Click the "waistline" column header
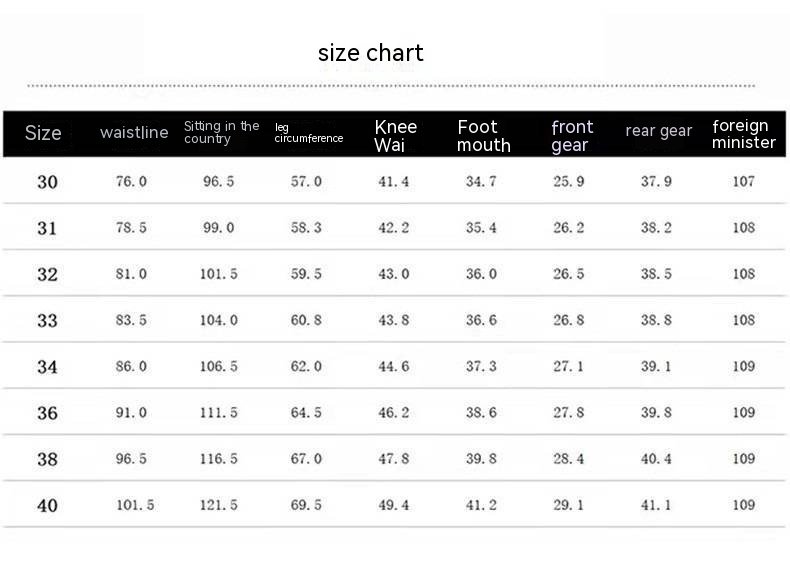Viewport: 790px width, 583px height. click(x=134, y=133)
